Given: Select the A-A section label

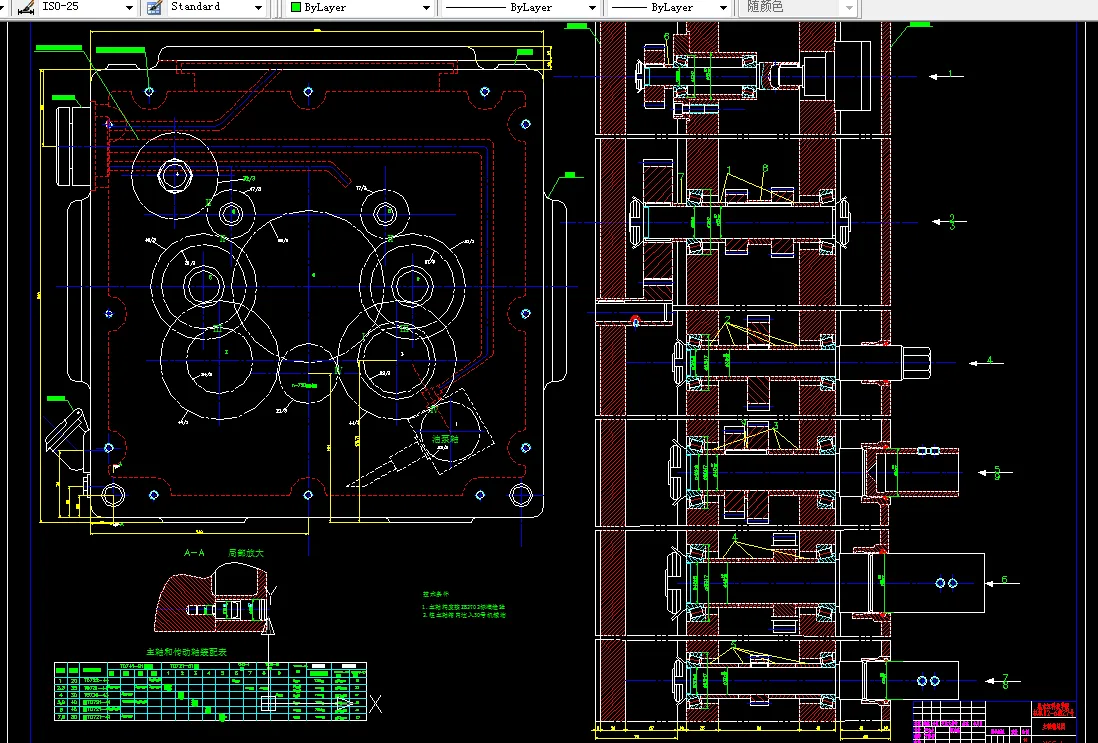Looking at the screenshot, I should tap(194, 553).
